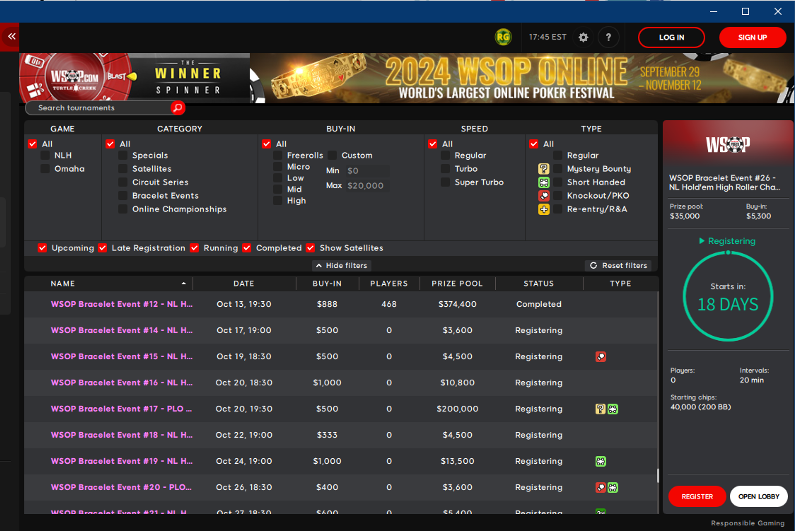Open the Responsible Gaming link
Image resolution: width=795 pixels, height=531 pixels.
[747, 523]
